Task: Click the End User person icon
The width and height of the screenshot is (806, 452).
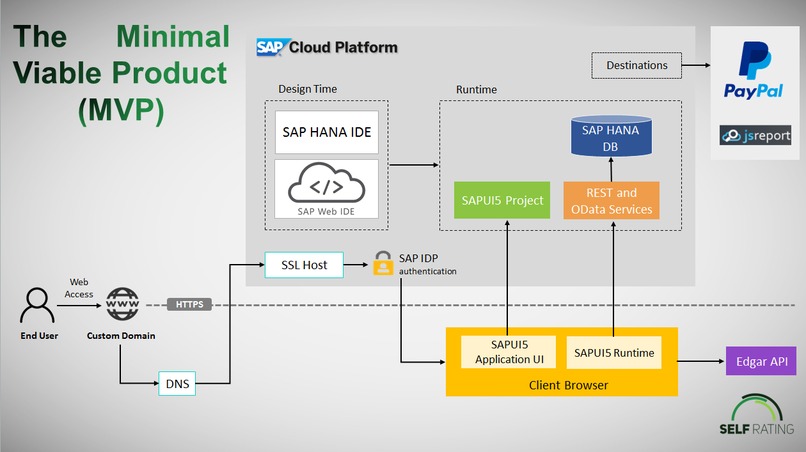Action: point(37,305)
